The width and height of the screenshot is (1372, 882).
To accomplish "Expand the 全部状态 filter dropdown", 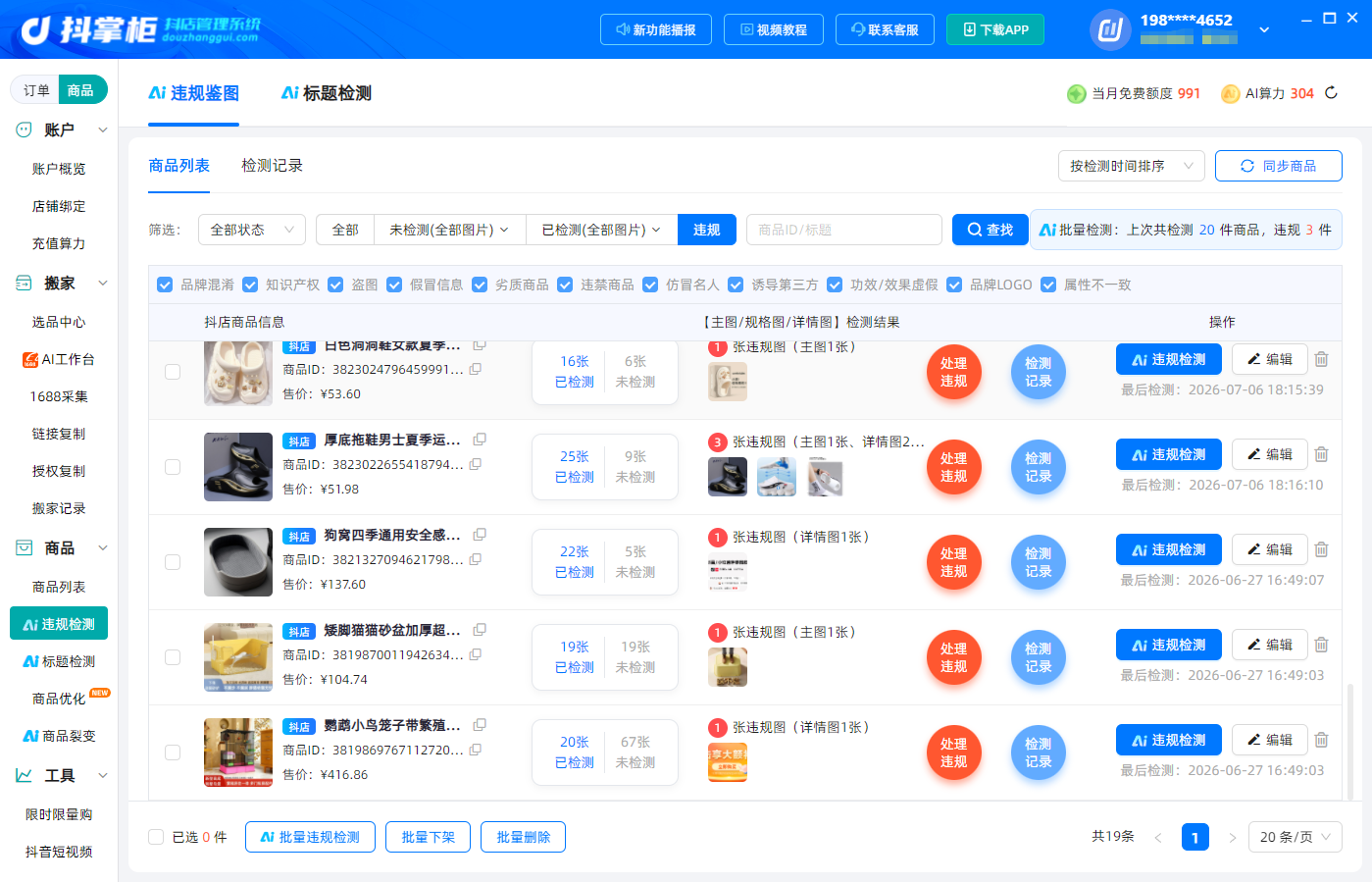I will click(x=252, y=230).
